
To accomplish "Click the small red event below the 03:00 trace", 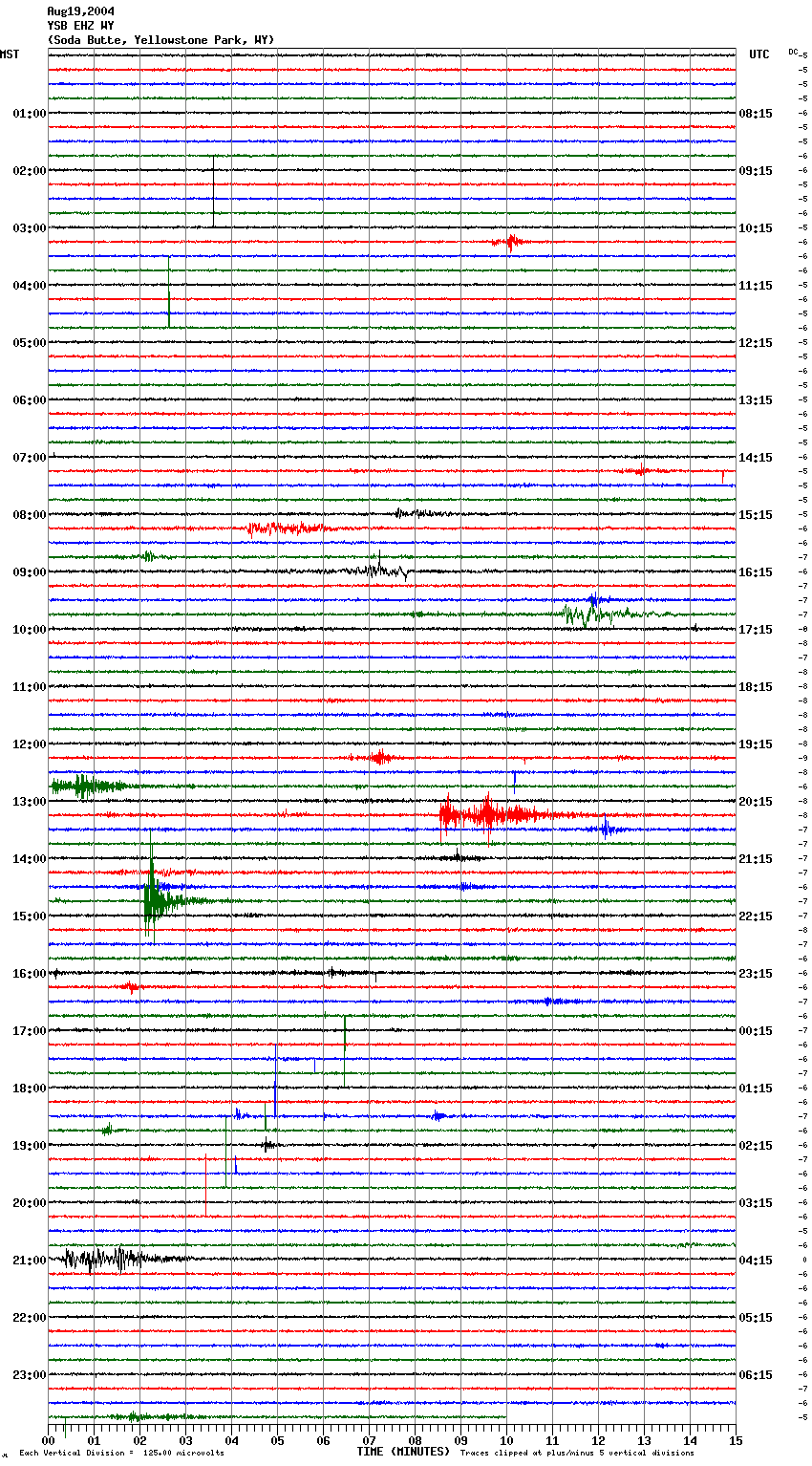I will pos(510,242).
